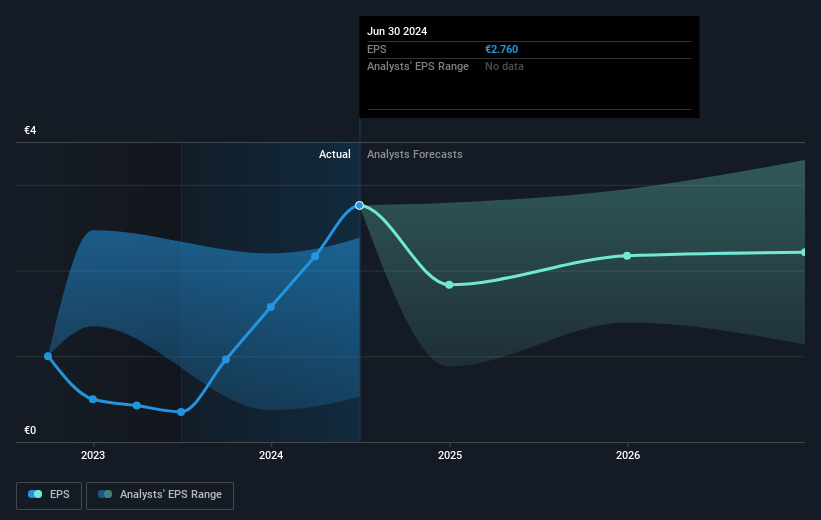Select the 2026 forecast EPS data point
The height and width of the screenshot is (520, 821).
[x=627, y=256]
